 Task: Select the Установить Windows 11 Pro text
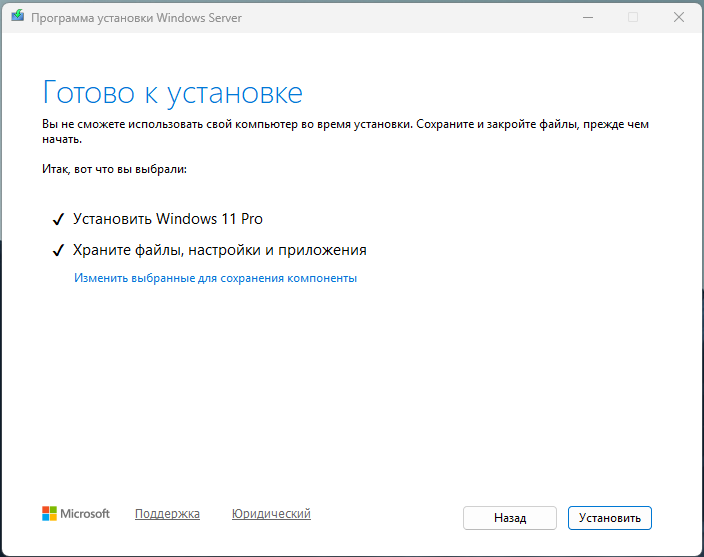click(168, 219)
